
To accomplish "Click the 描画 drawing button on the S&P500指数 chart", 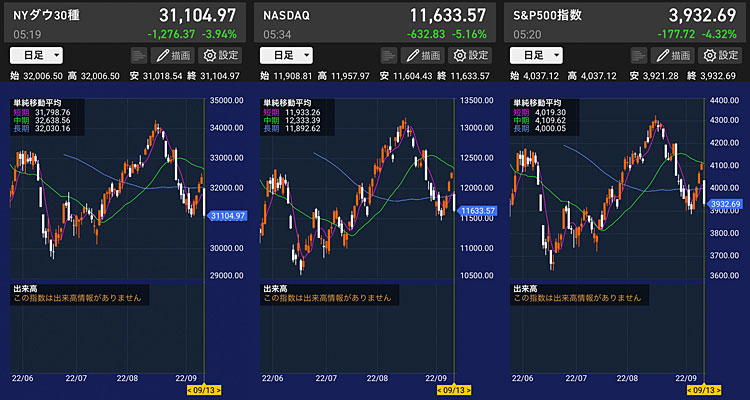I will point(673,56).
